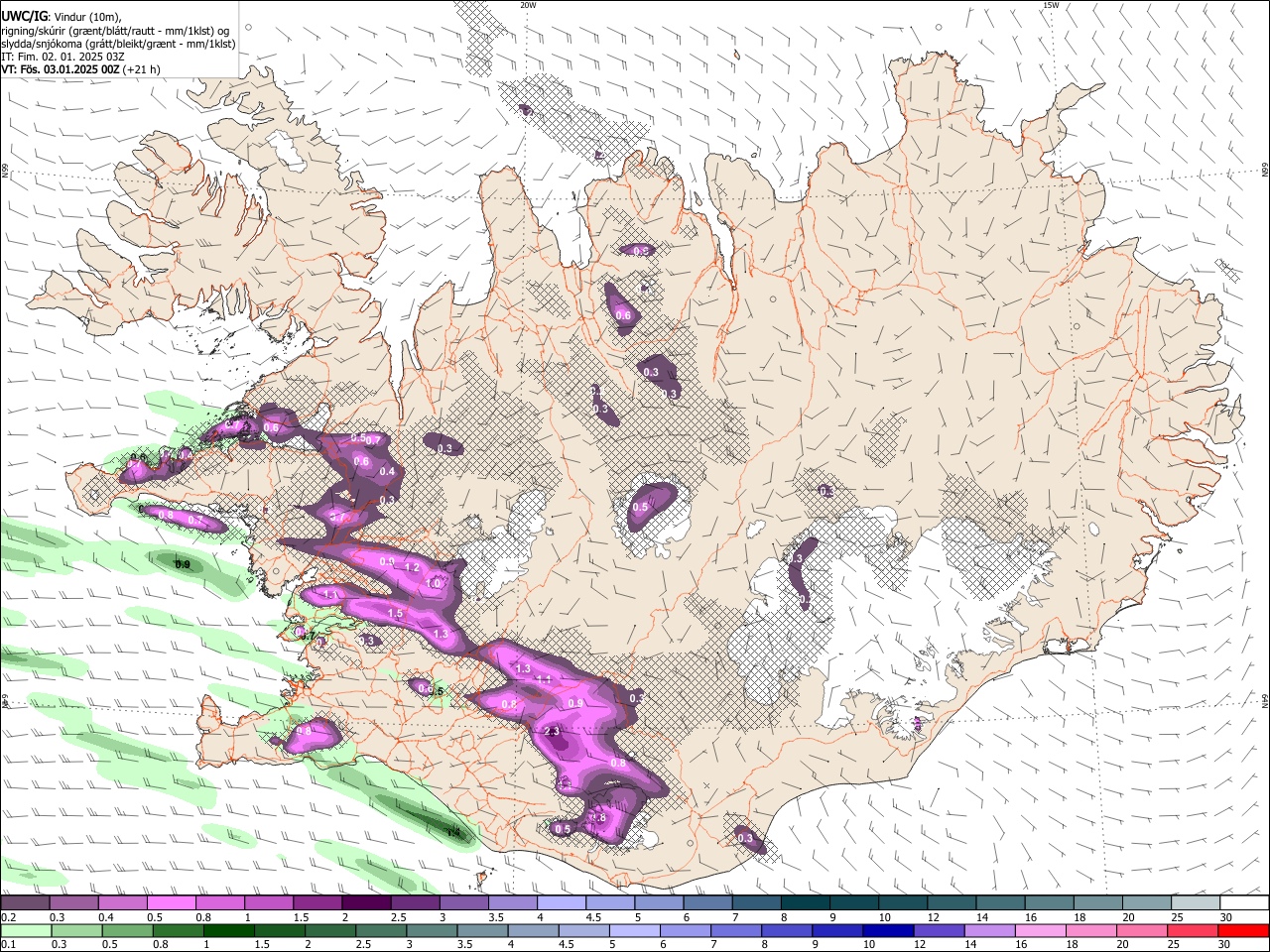The image size is (1270, 952).
Task: Click the "20W" longitude label
Action: pos(528,5)
